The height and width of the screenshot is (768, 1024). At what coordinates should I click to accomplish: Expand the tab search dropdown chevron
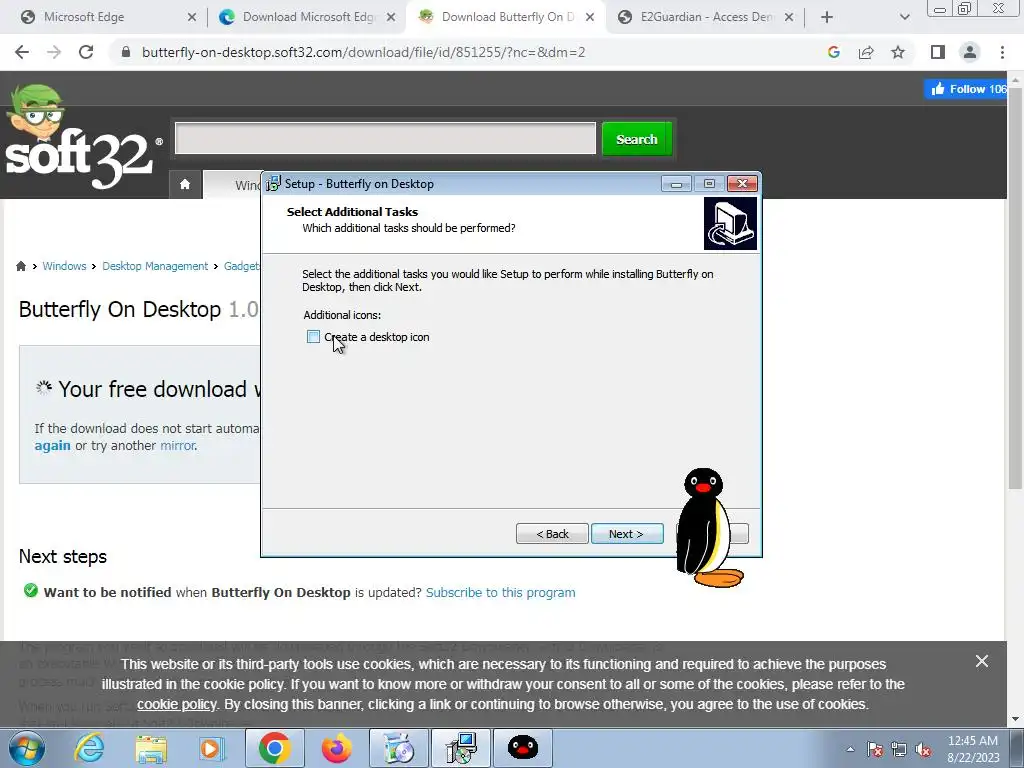coord(904,18)
